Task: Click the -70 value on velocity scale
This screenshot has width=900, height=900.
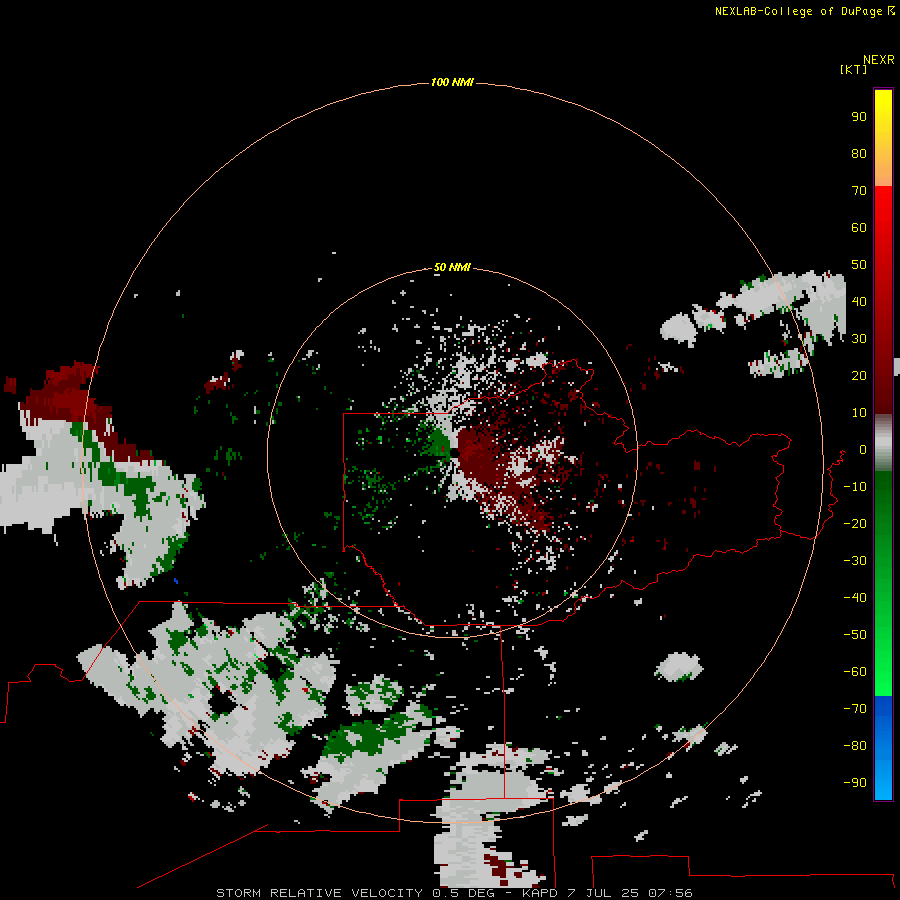Action: pos(855,709)
